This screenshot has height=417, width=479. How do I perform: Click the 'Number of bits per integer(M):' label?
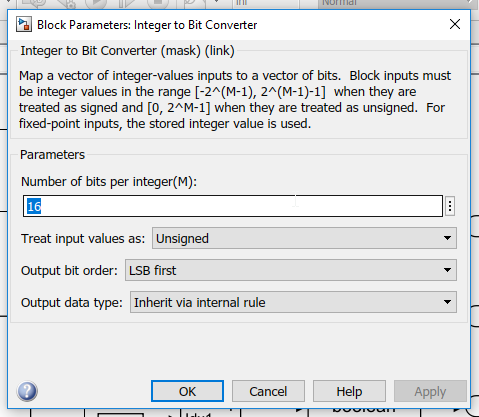coord(109,182)
